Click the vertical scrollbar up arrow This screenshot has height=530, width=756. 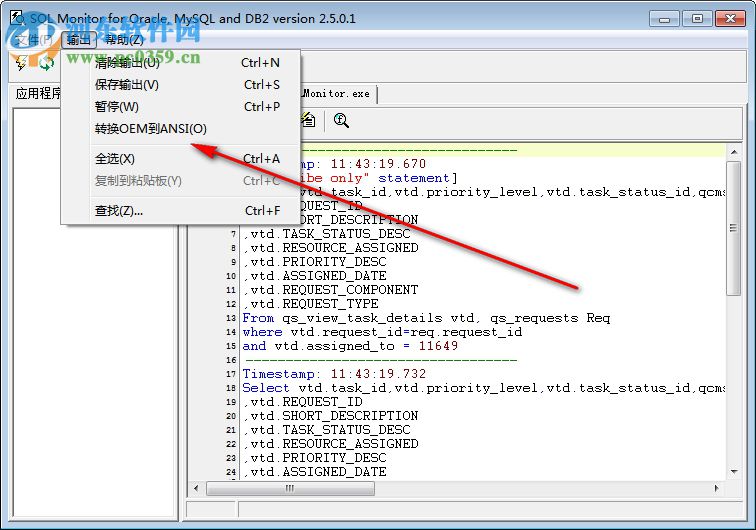pyautogui.click(x=734, y=152)
